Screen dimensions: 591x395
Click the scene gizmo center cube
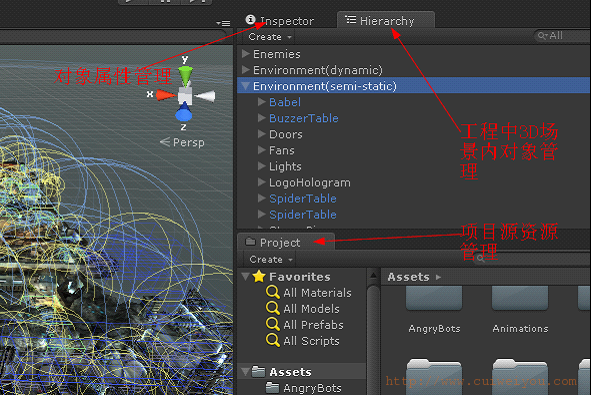(185, 95)
